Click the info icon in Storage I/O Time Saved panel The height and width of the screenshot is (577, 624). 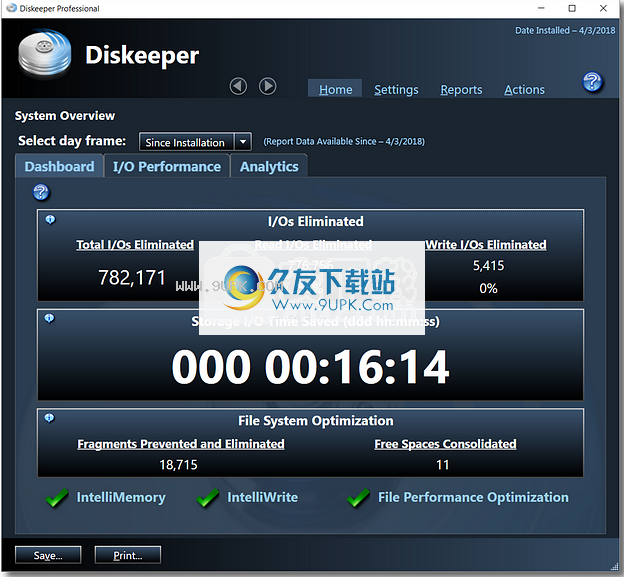pyautogui.click(x=49, y=318)
